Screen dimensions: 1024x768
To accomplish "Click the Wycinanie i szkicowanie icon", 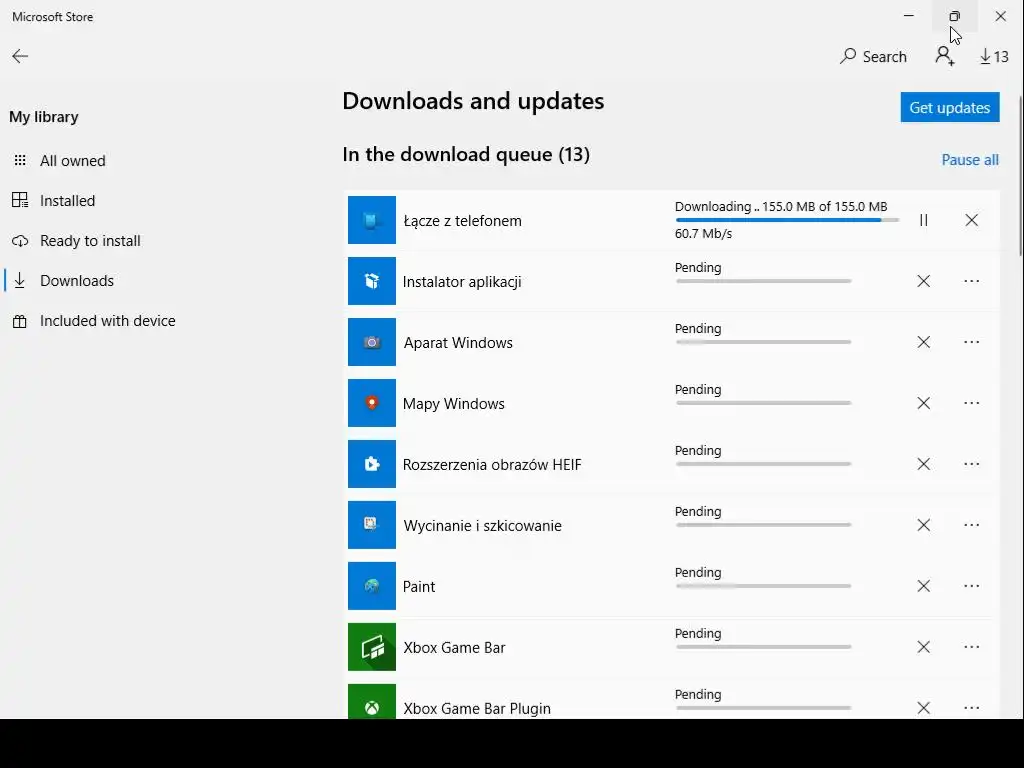I will (x=372, y=525).
